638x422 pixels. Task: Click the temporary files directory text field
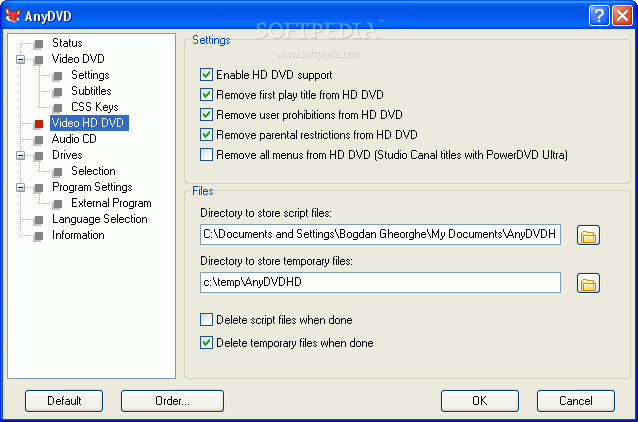380,282
